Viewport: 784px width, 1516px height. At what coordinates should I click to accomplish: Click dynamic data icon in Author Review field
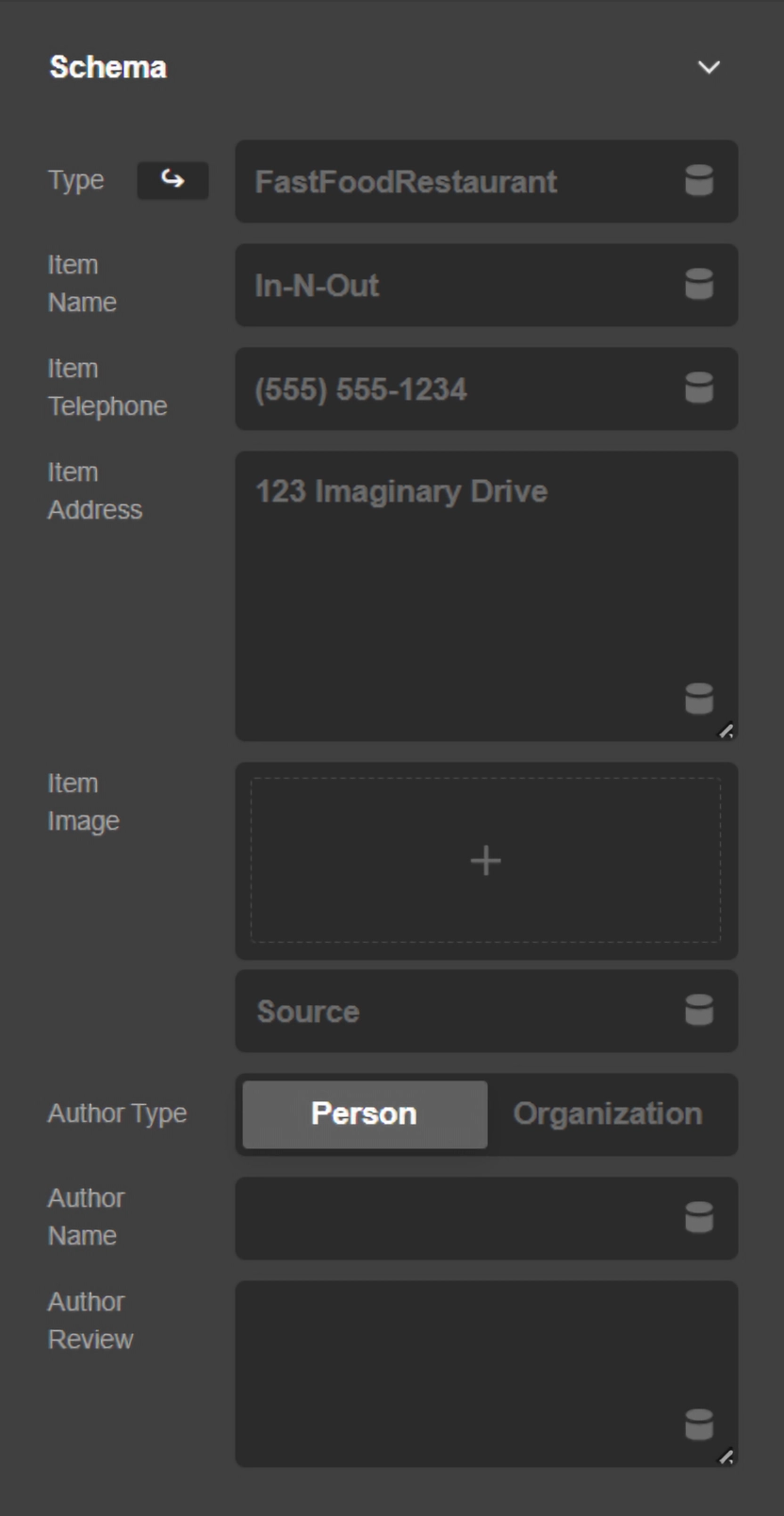point(698,1425)
